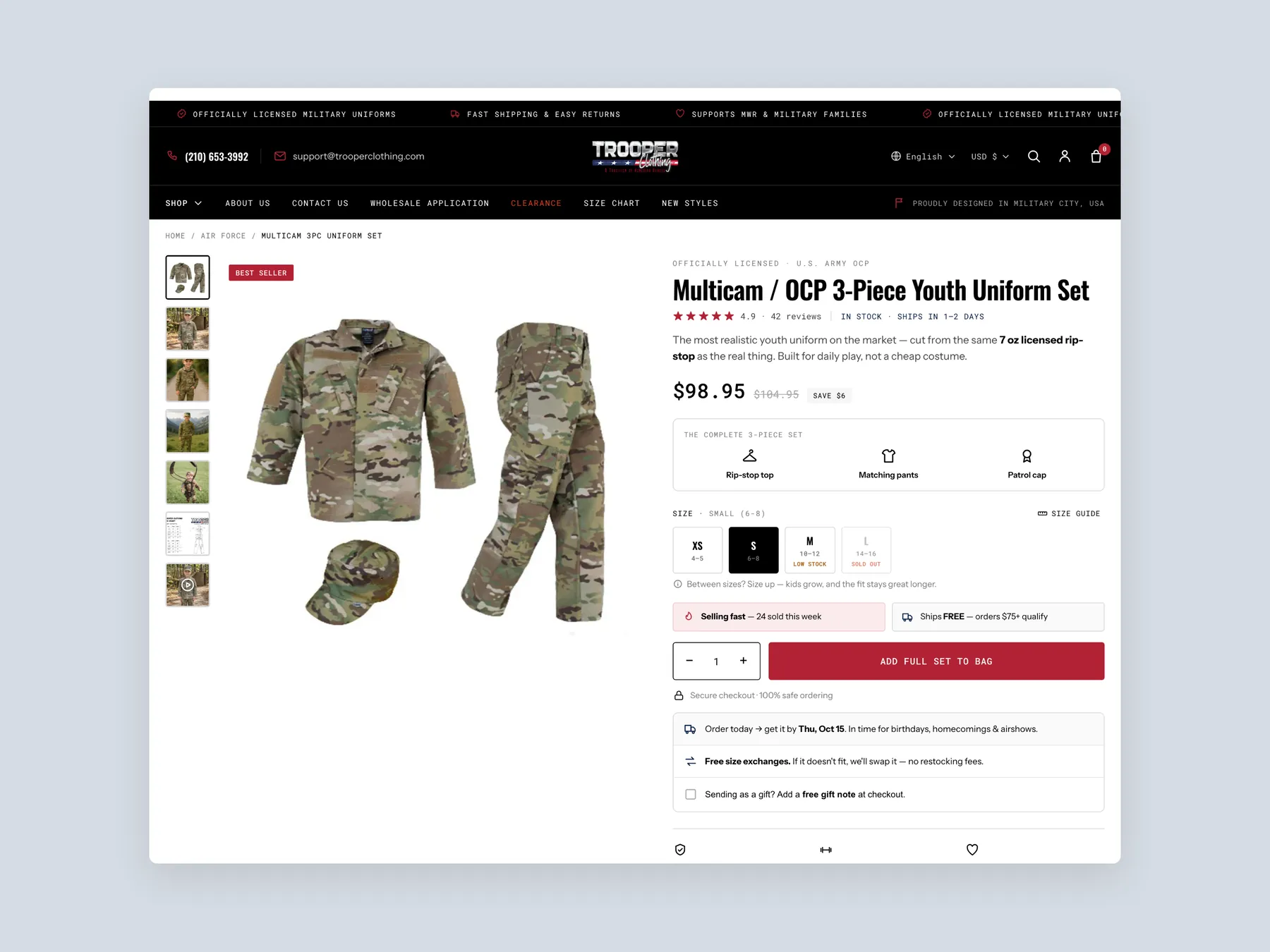Open the English language dropdown
Viewport: 1270px width, 952px height.
[x=923, y=157]
